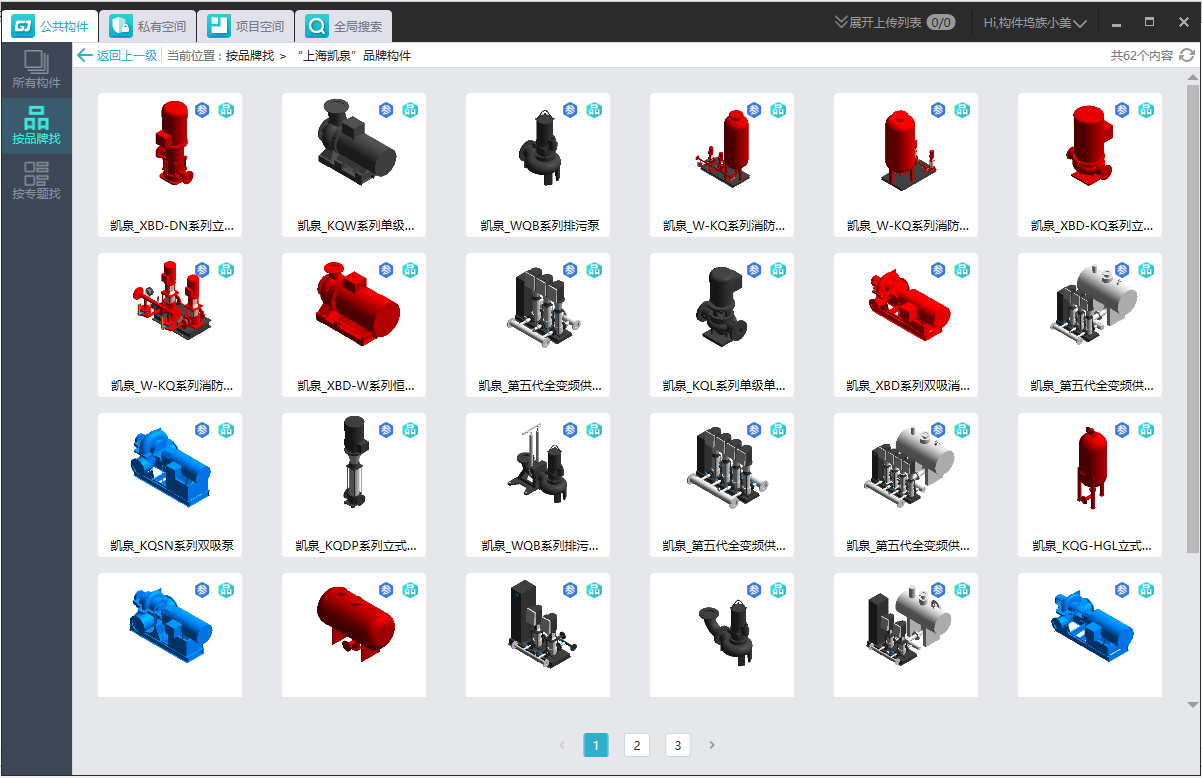The width and height of the screenshot is (1202, 778).
Task: Switch to the 项目空间 tab
Action: pyautogui.click(x=245, y=26)
